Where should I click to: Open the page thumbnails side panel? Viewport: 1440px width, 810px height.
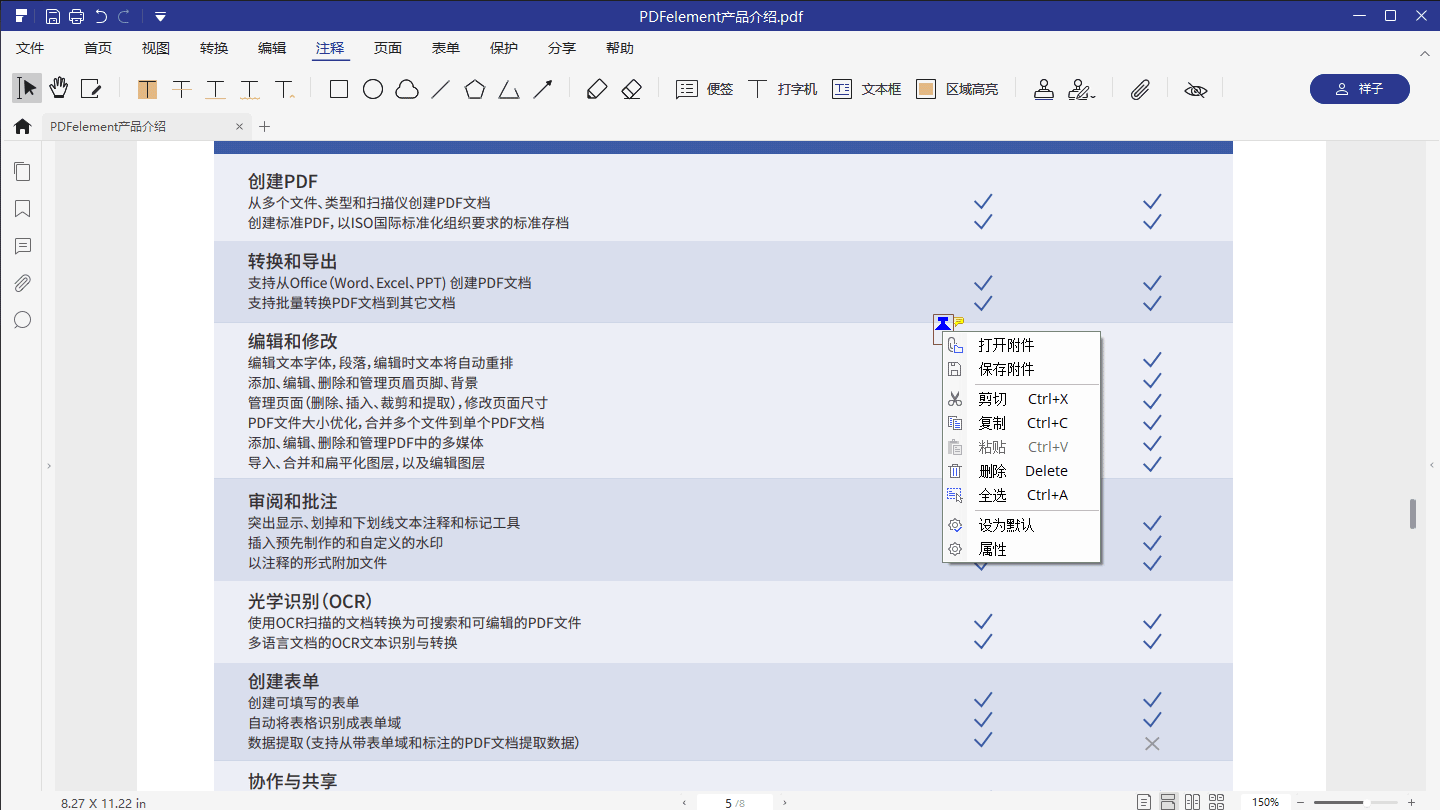pos(22,172)
